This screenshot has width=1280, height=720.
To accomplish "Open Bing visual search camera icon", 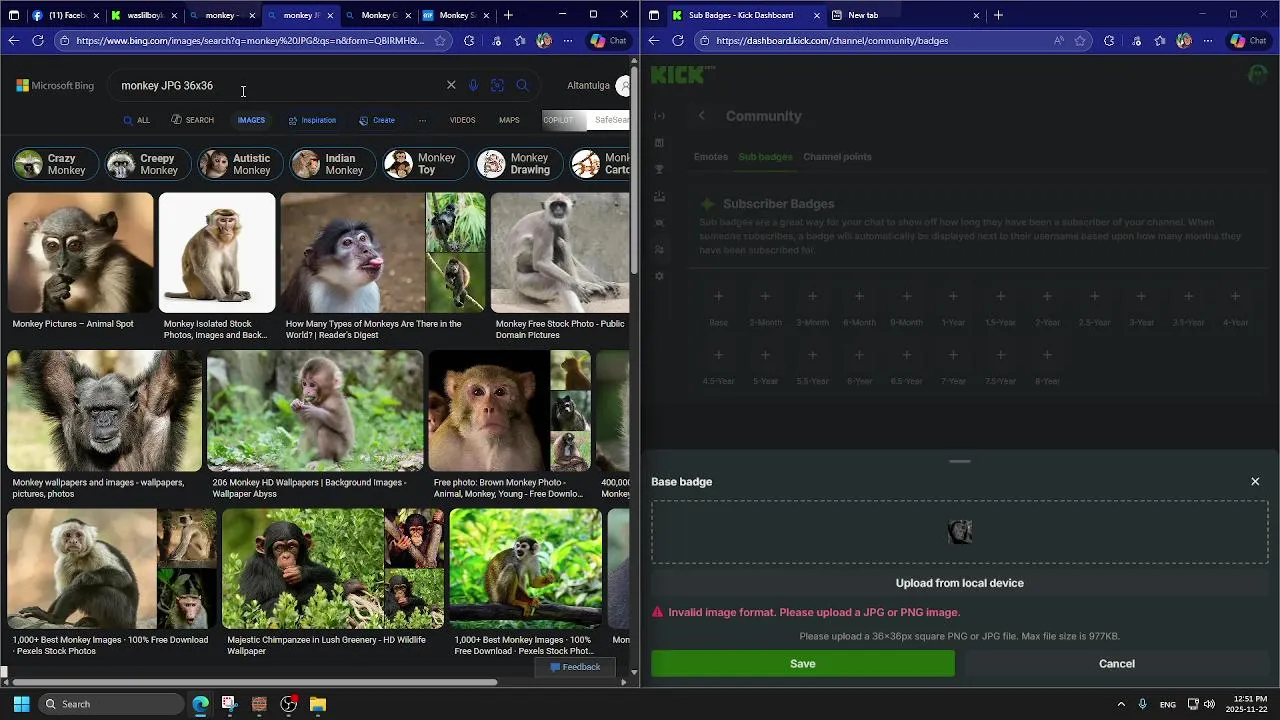I will [x=497, y=85].
